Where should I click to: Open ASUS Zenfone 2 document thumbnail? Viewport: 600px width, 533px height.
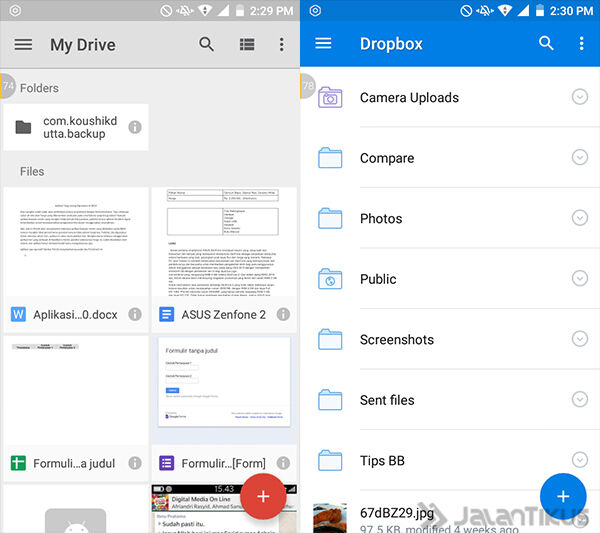click(224, 241)
